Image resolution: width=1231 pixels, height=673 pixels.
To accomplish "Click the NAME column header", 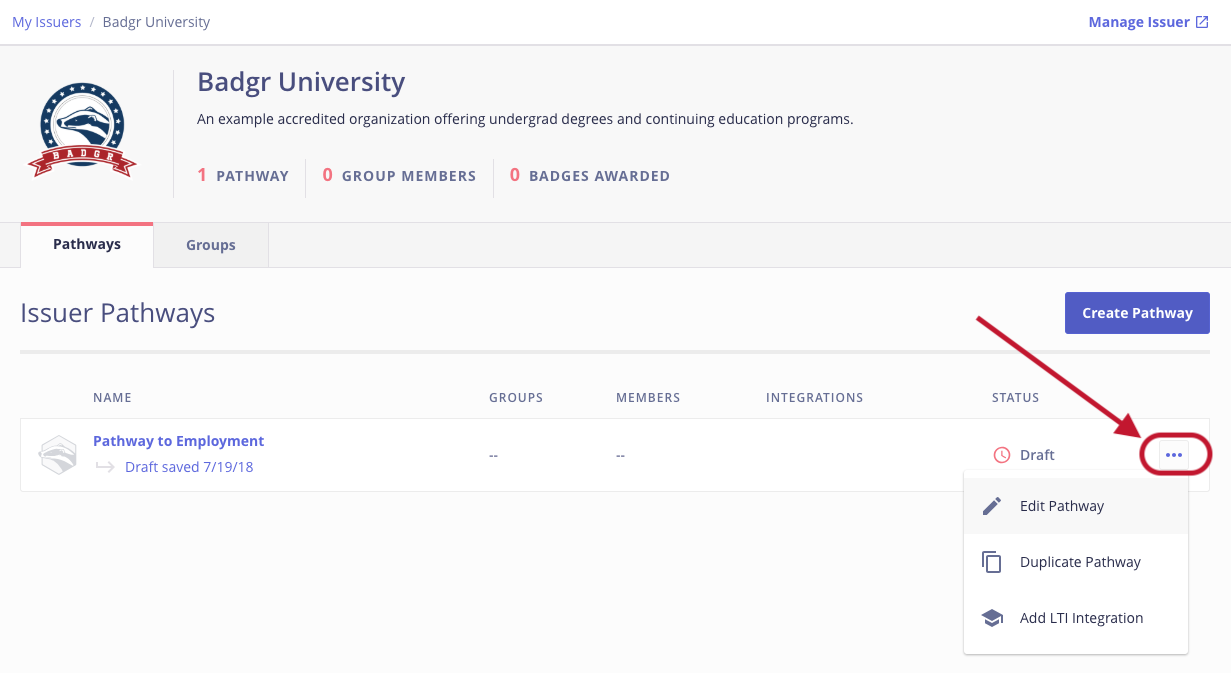I will tap(113, 398).
